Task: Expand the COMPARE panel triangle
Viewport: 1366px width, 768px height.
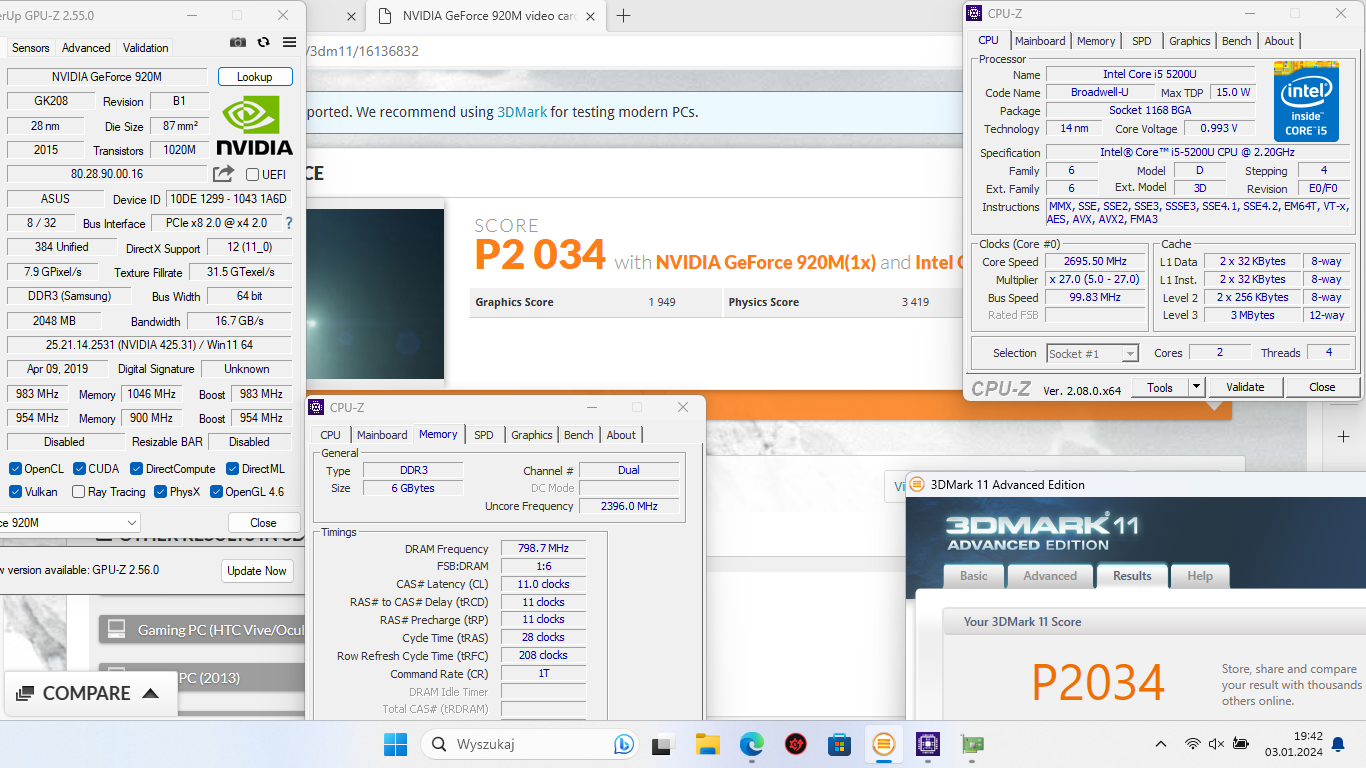Action: (150, 693)
